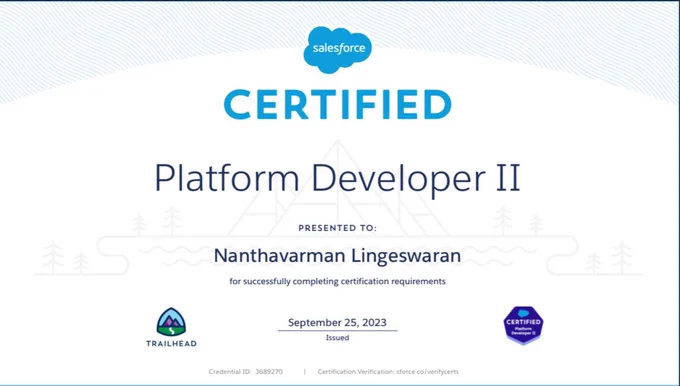Click the PRESENTED TO: label

(x=337, y=228)
